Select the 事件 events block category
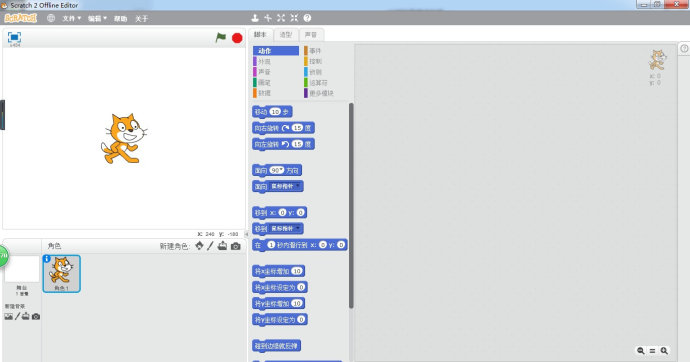The height and width of the screenshot is (362, 690). pyautogui.click(x=313, y=51)
